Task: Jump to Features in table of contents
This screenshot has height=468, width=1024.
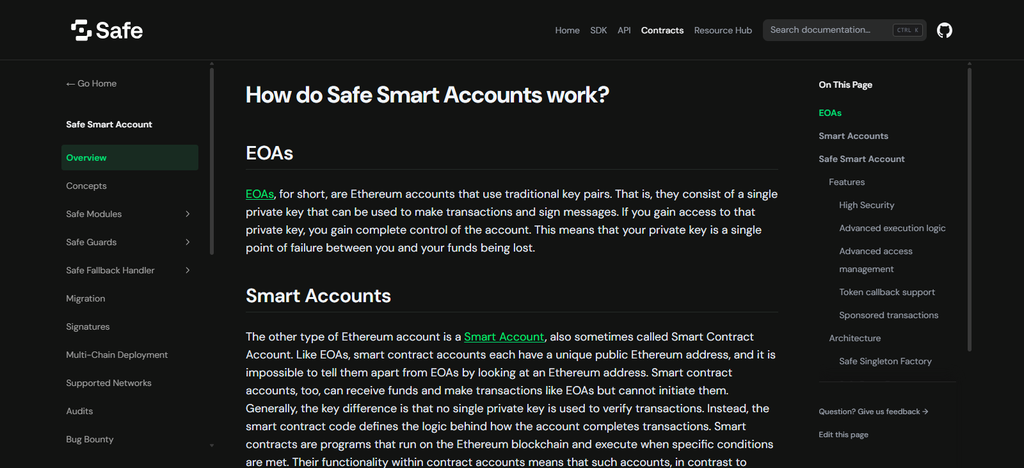Action: point(847,182)
